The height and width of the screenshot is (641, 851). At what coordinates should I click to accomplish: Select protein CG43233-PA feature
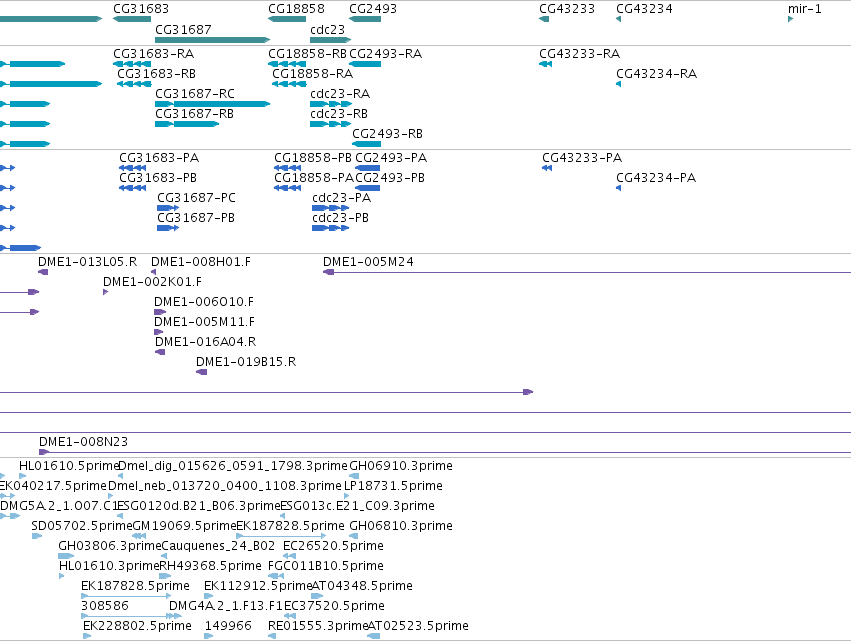pyautogui.click(x=547, y=168)
